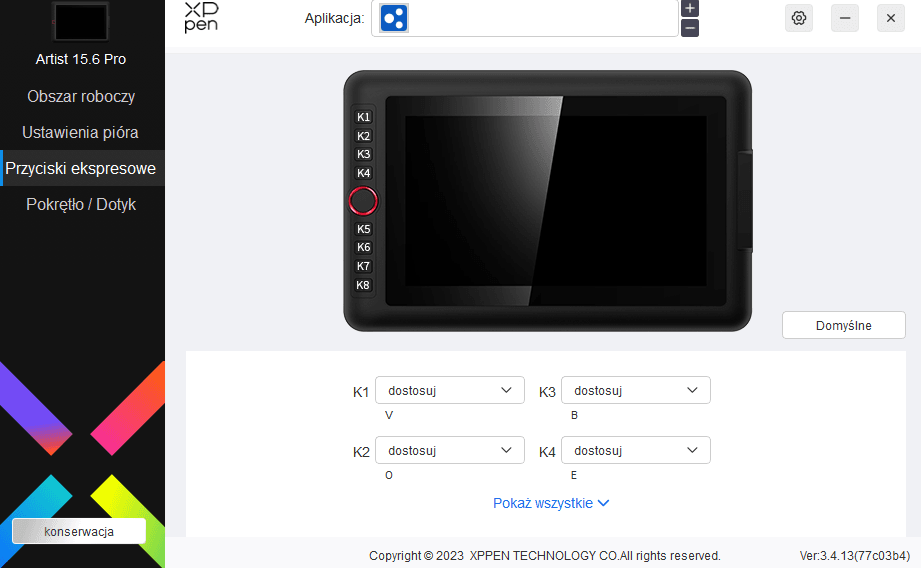The height and width of the screenshot is (568, 921).
Task: Open the K4 dostosuj dropdown
Action: [x=635, y=451]
